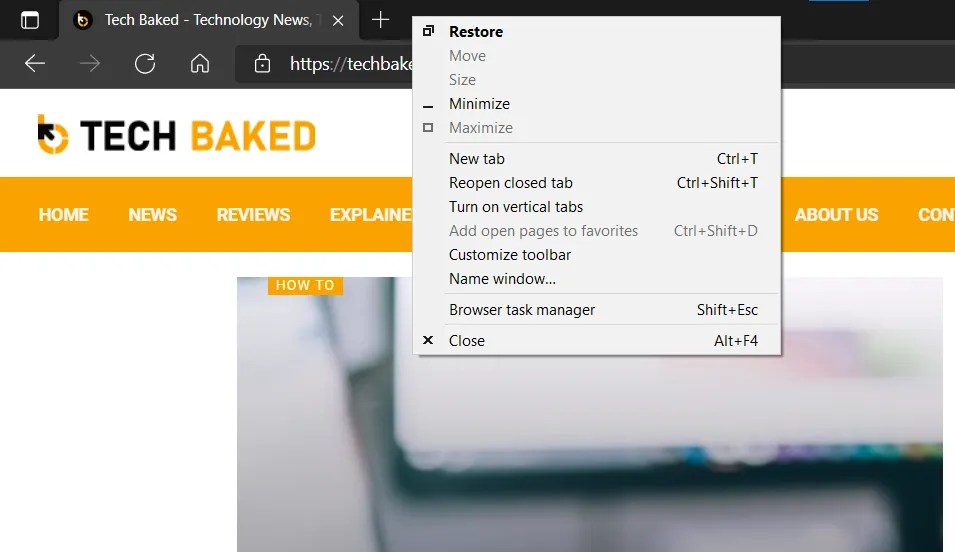Open the ABOUT US navigation link
The width and height of the screenshot is (955, 552).
tap(836, 214)
